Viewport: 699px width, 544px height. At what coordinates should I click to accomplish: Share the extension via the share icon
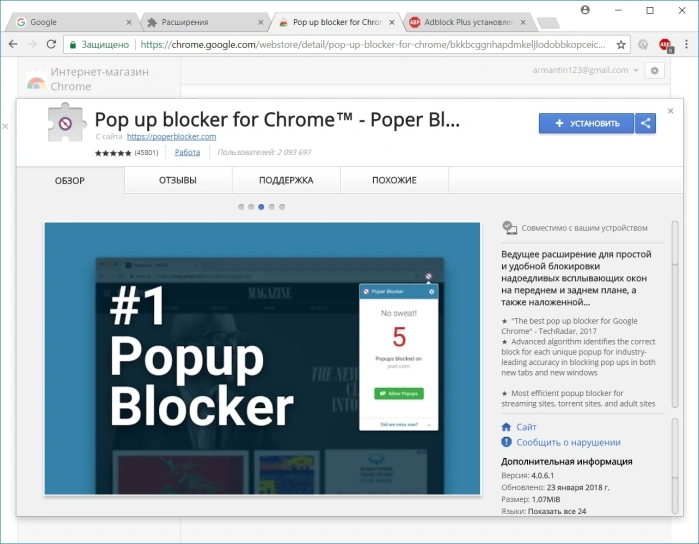tap(645, 123)
